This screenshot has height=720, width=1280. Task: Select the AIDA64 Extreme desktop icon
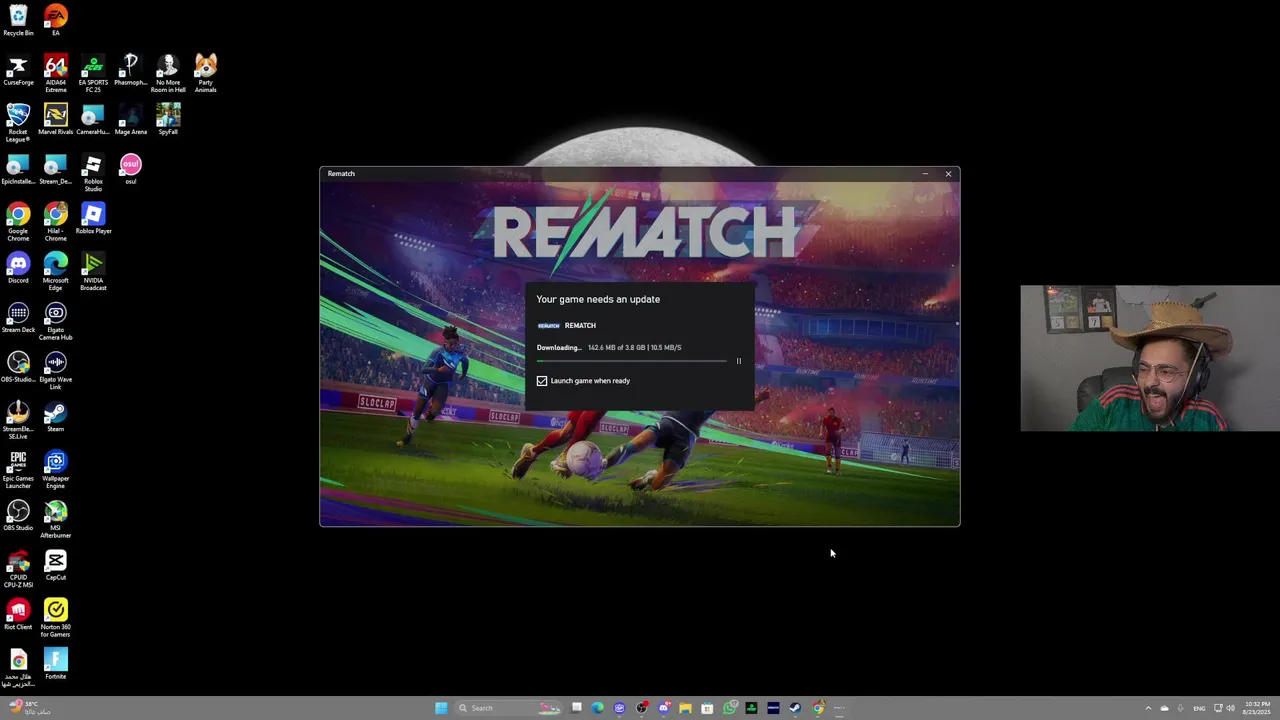(x=56, y=73)
